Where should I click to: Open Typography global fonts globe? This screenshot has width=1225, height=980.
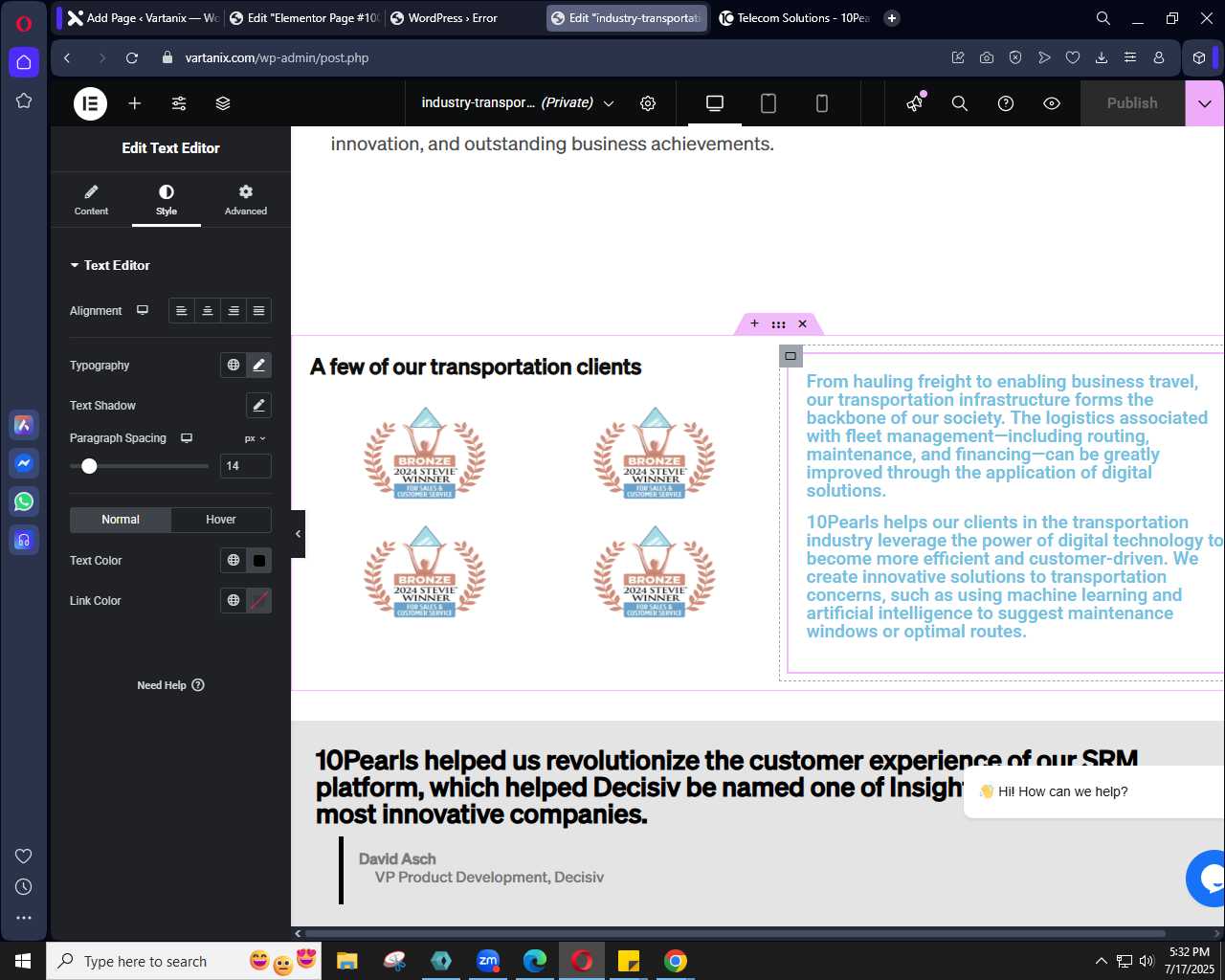(x=234, y=366)
